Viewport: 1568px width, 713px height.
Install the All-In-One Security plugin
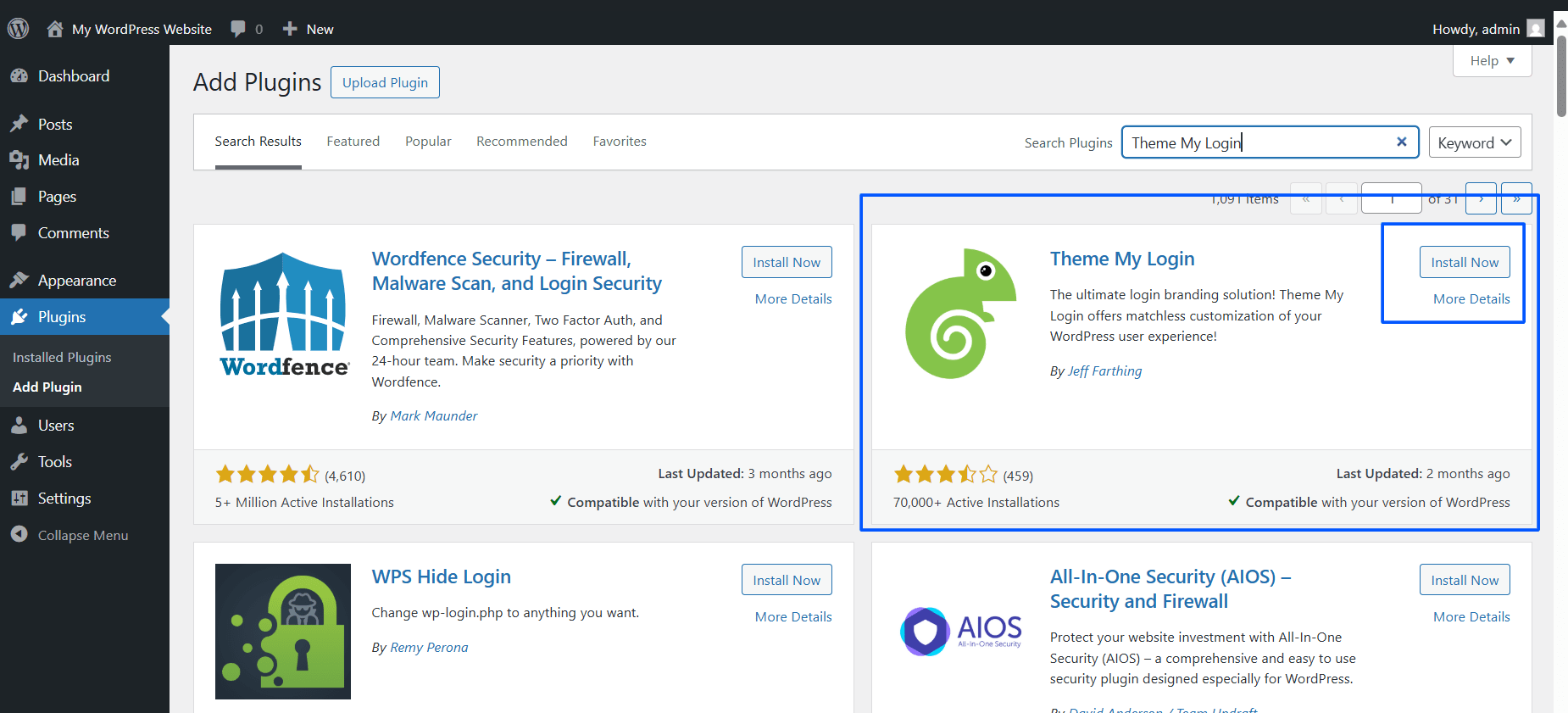point(1465,580)
